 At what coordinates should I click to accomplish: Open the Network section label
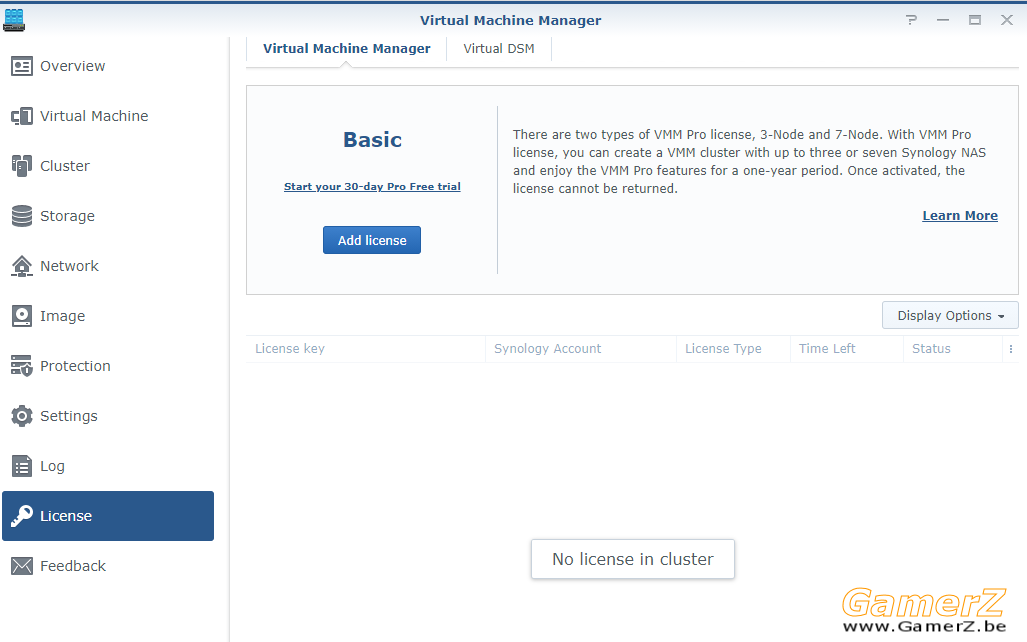pyautogui.click(x=69, y=266)
